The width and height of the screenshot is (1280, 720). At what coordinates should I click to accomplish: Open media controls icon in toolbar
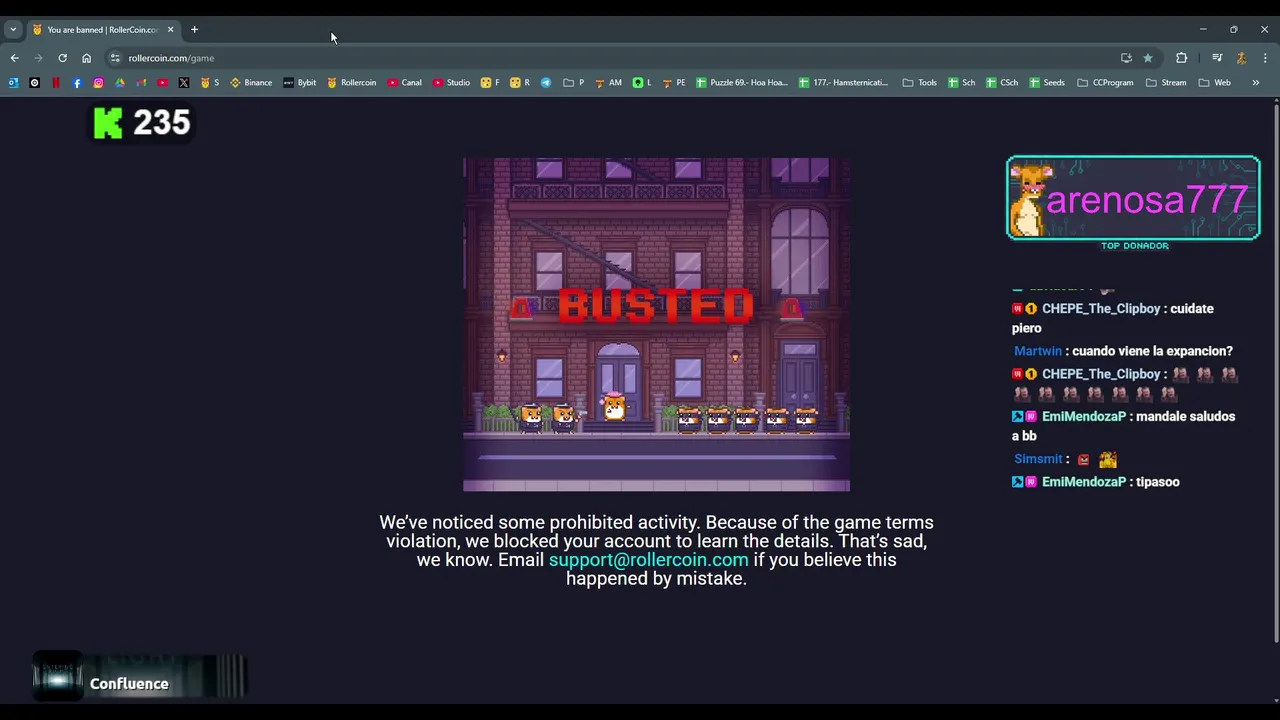(x=1217, y=58)
